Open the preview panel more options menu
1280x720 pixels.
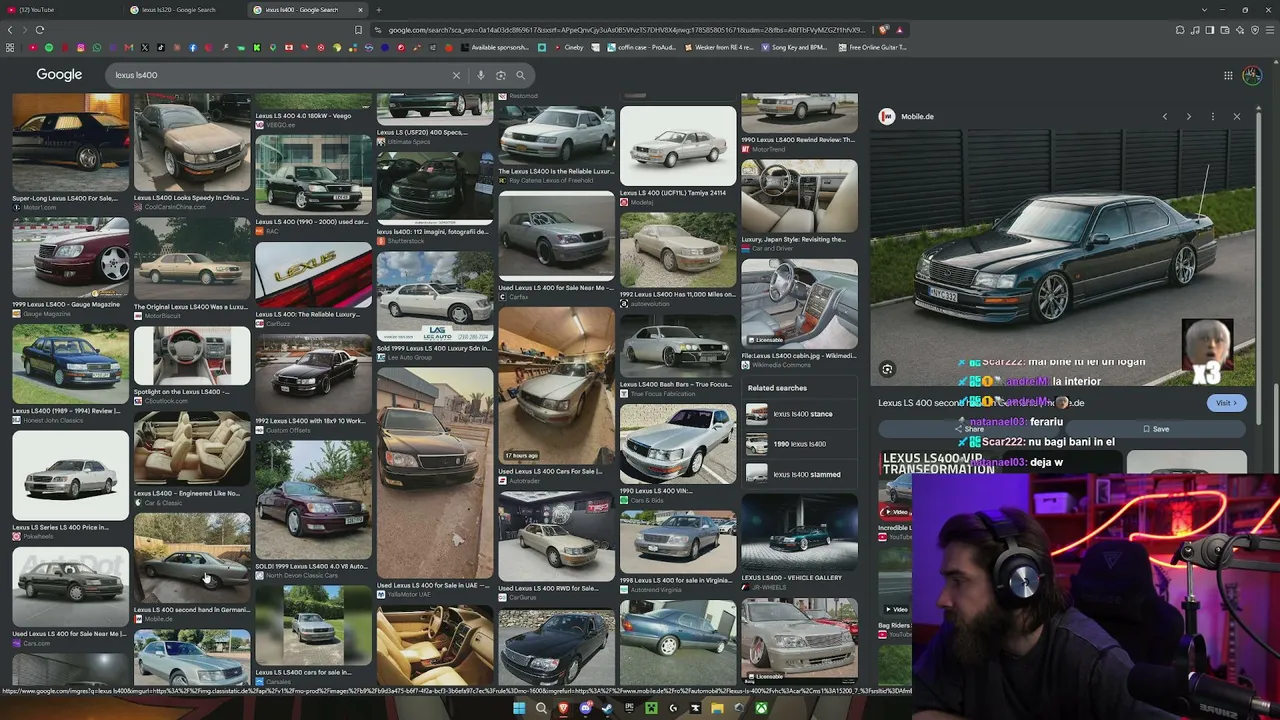(1213, 117)
